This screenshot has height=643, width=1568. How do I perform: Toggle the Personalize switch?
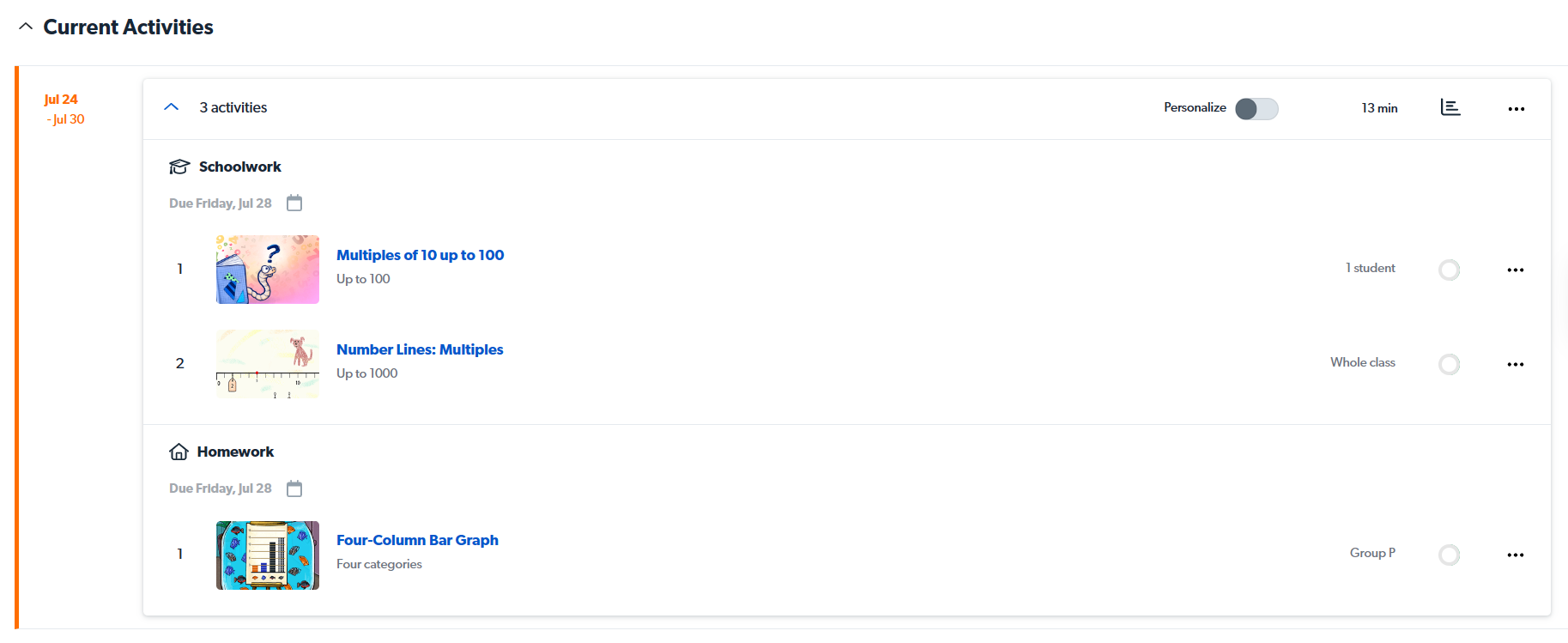click(1256, 109)
